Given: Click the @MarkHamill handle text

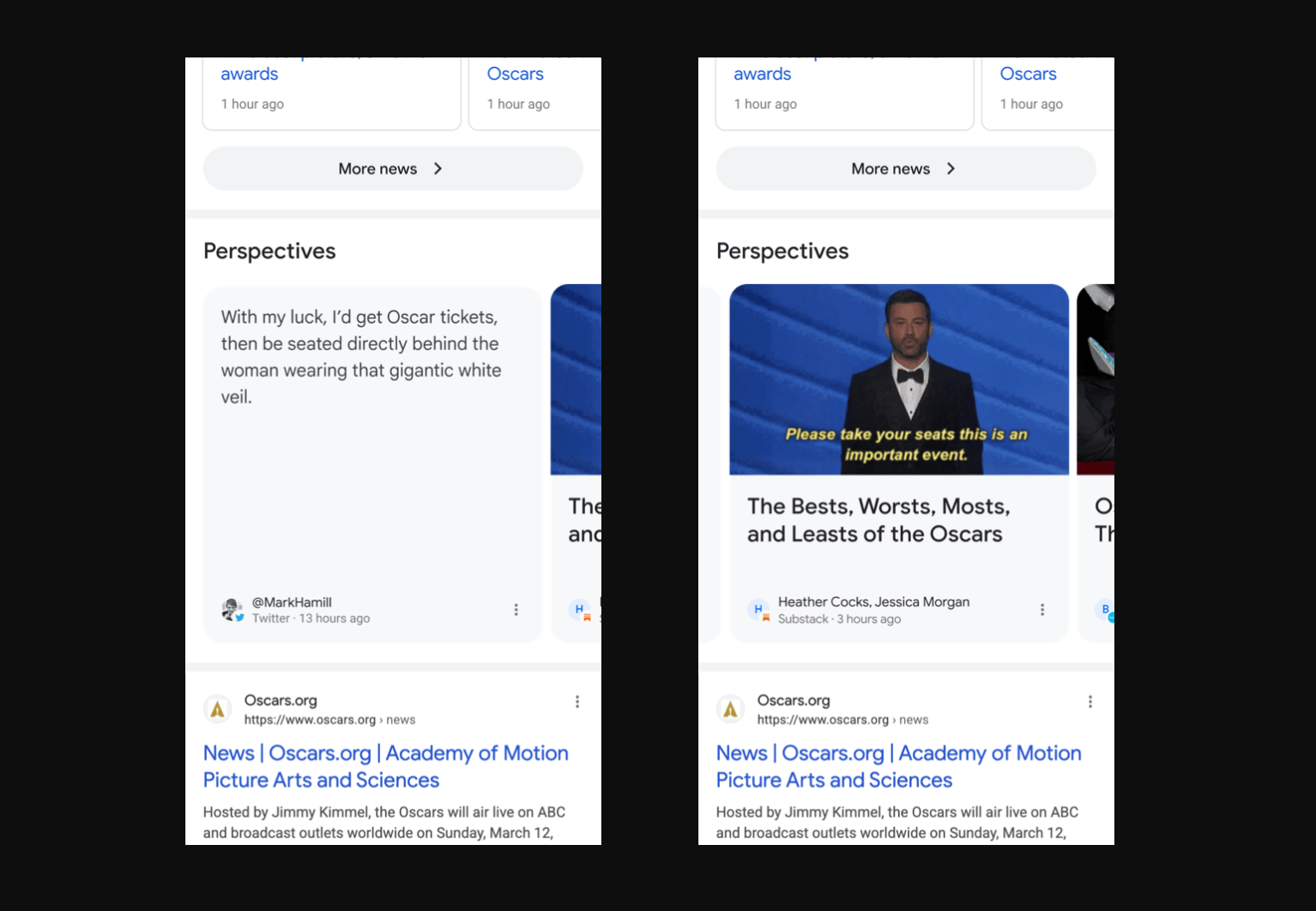Looking at the screenshot, I should point(292,602).
